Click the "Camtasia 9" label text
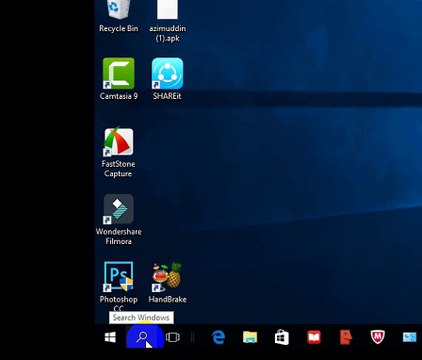 tap(119, 96)
